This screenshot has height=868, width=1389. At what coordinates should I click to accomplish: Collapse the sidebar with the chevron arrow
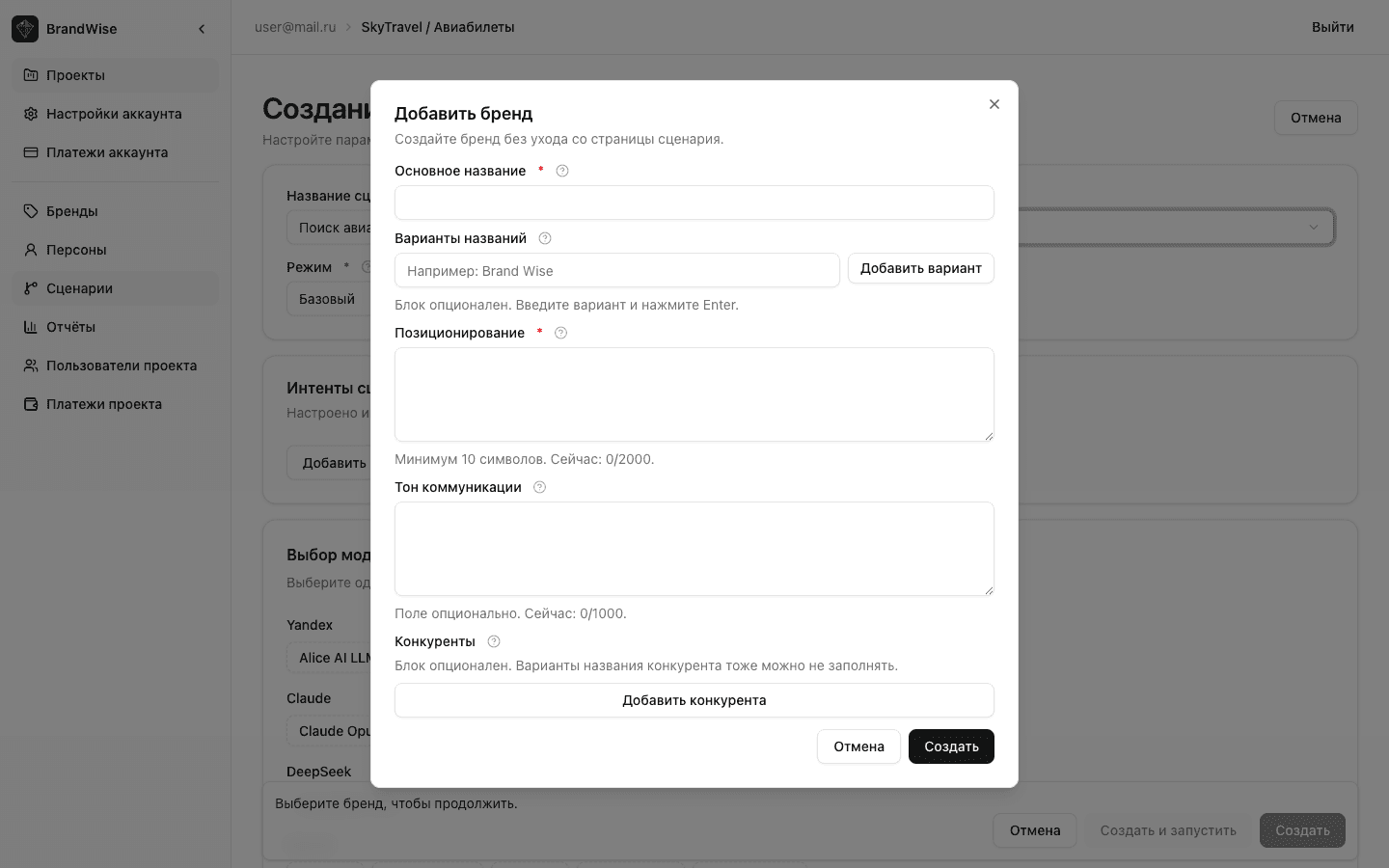pos(202,29)
